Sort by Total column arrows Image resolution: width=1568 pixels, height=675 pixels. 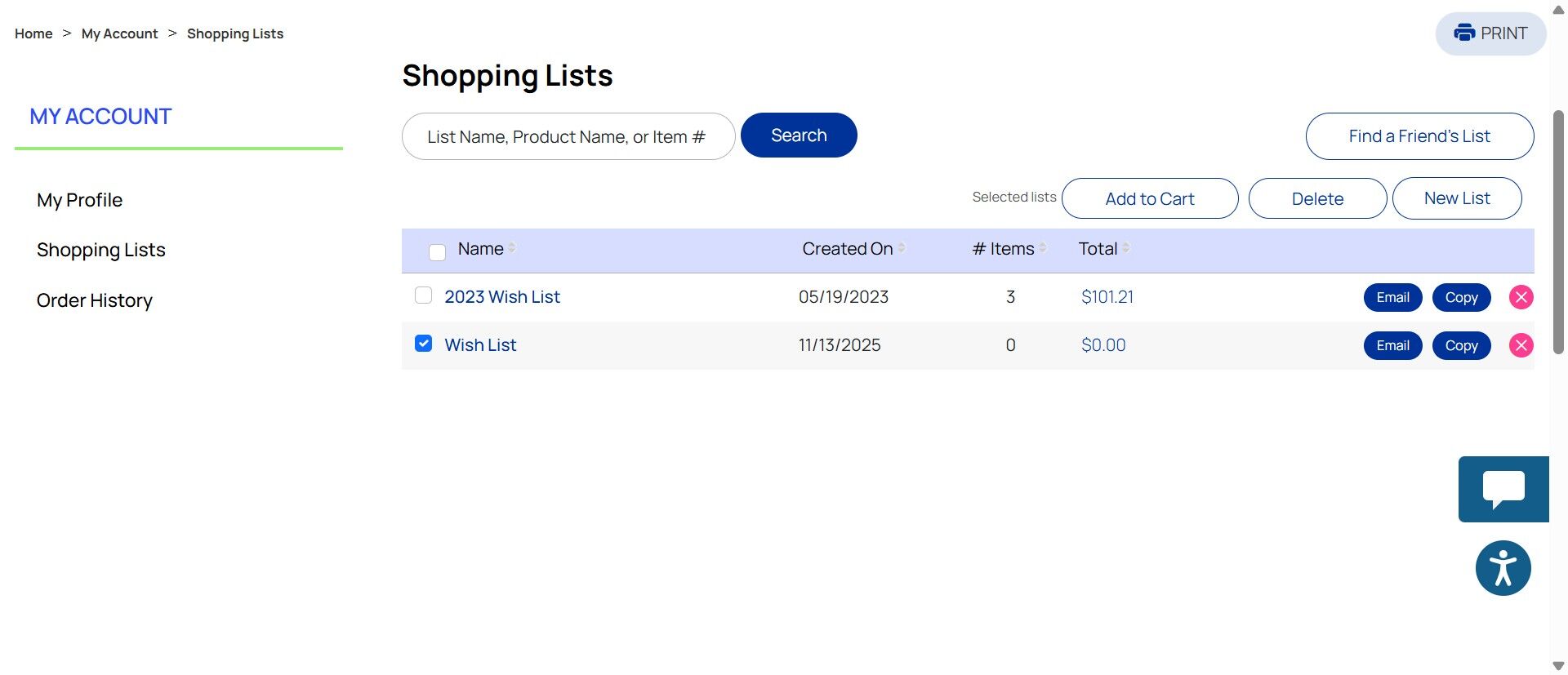[1126, 248]
